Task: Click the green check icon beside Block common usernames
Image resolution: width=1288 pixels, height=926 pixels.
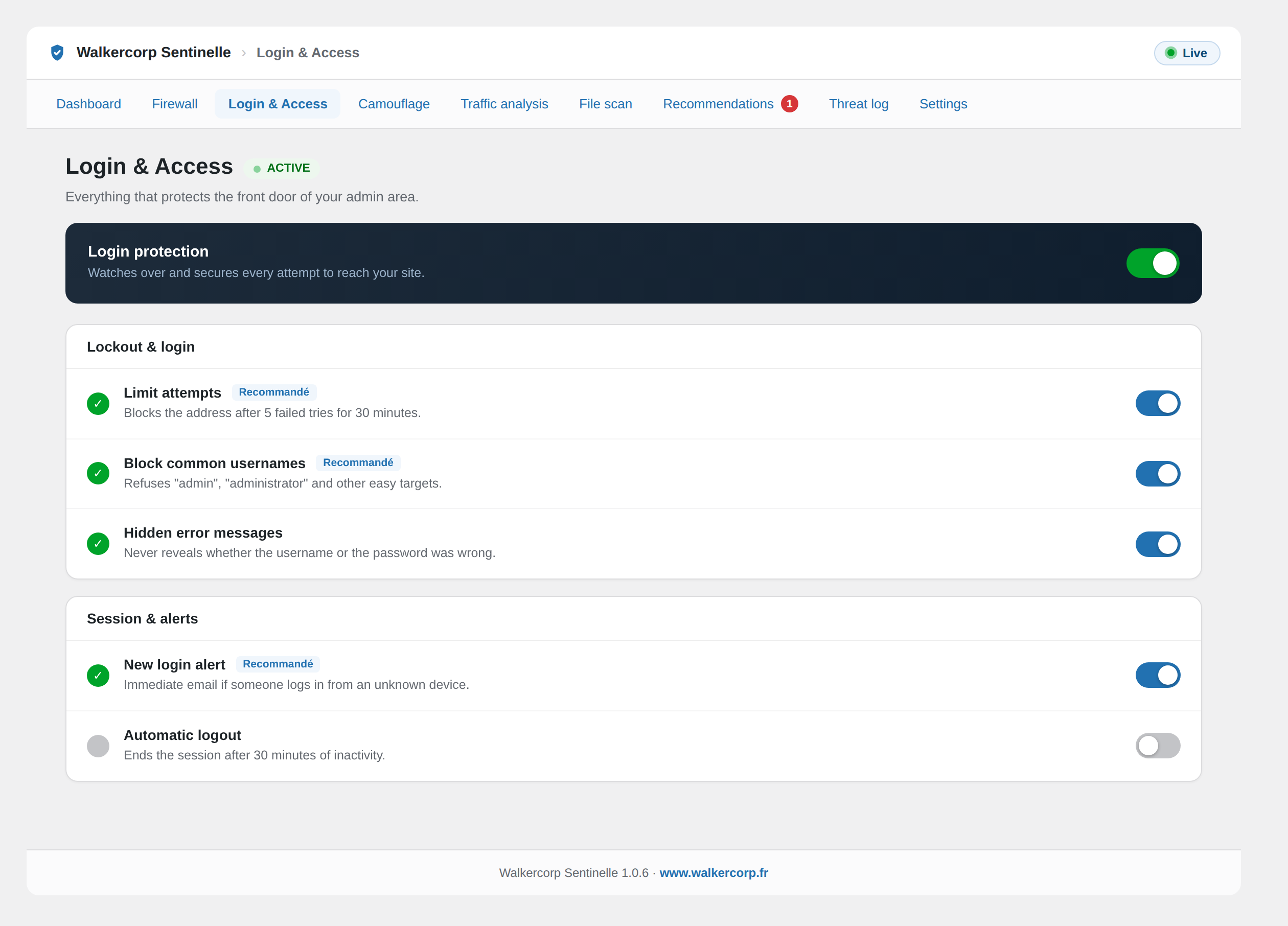Action: 98,474
